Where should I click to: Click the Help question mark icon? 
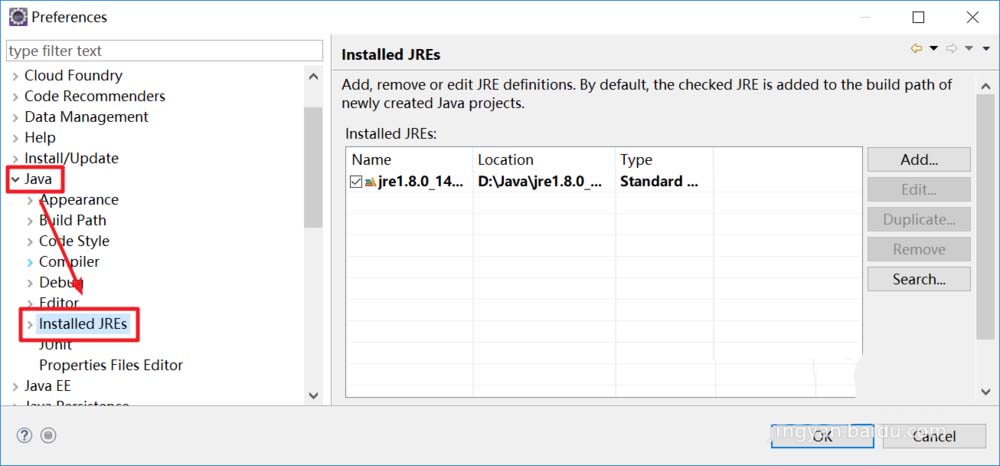point(25,435)
